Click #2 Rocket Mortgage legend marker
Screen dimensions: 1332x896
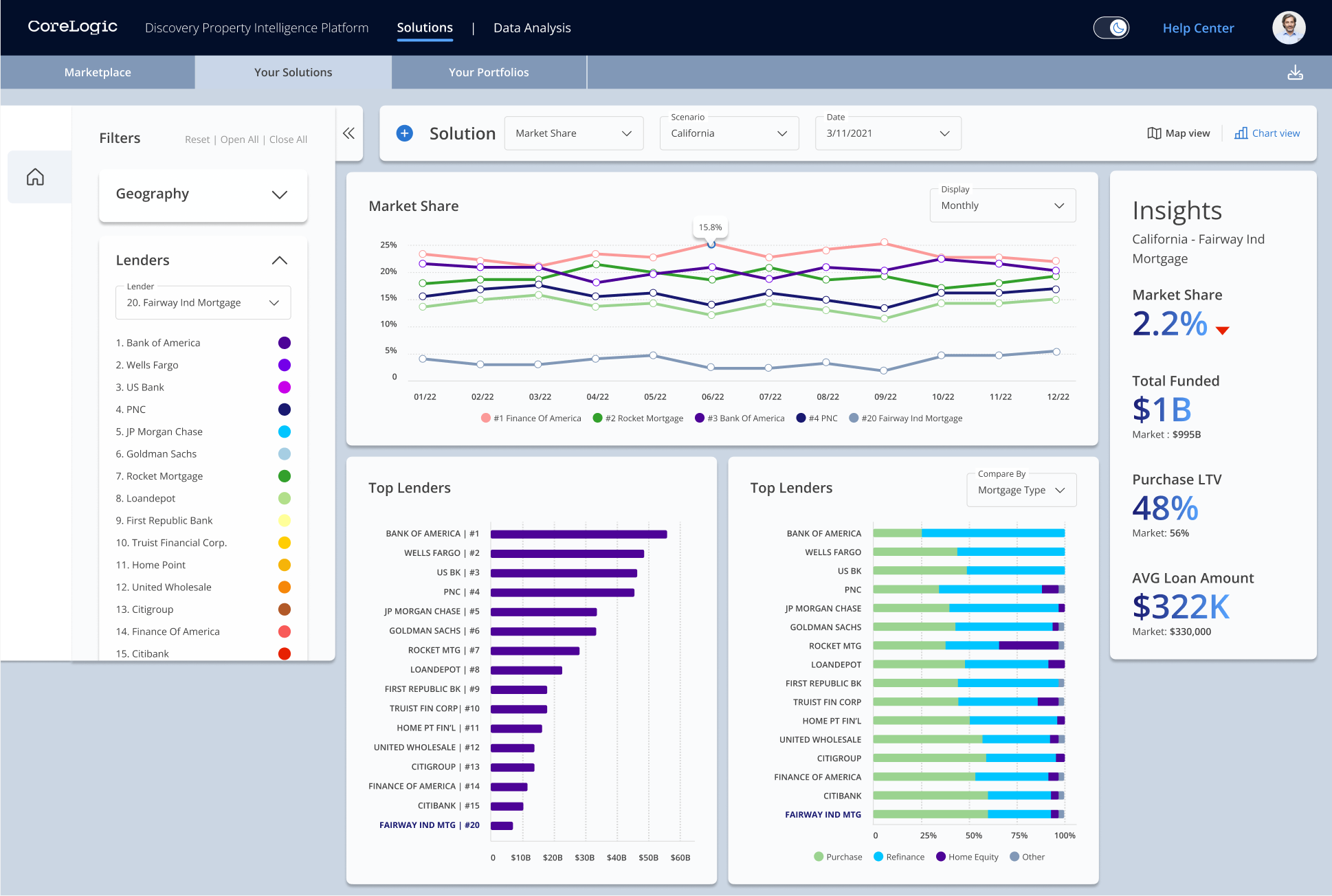(x=598, y=418)
